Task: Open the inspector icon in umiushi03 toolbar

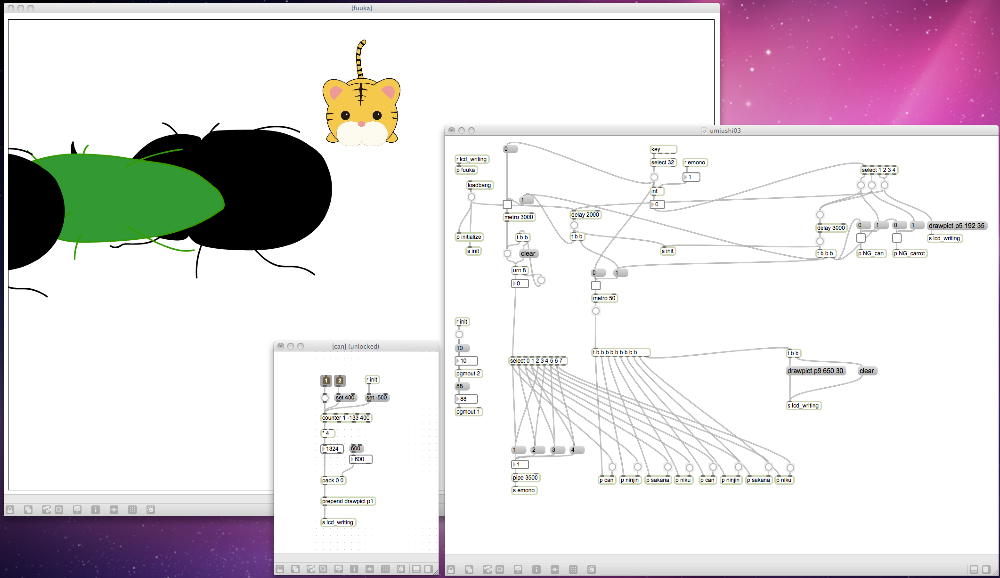Action: [x=536, y=567]
